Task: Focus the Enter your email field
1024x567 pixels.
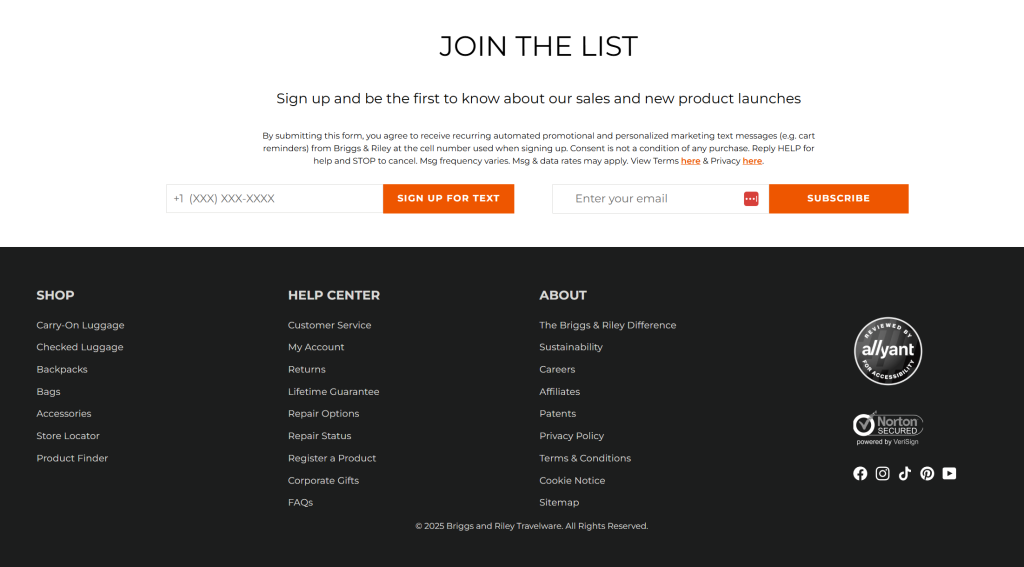Action: pos(650,199)
